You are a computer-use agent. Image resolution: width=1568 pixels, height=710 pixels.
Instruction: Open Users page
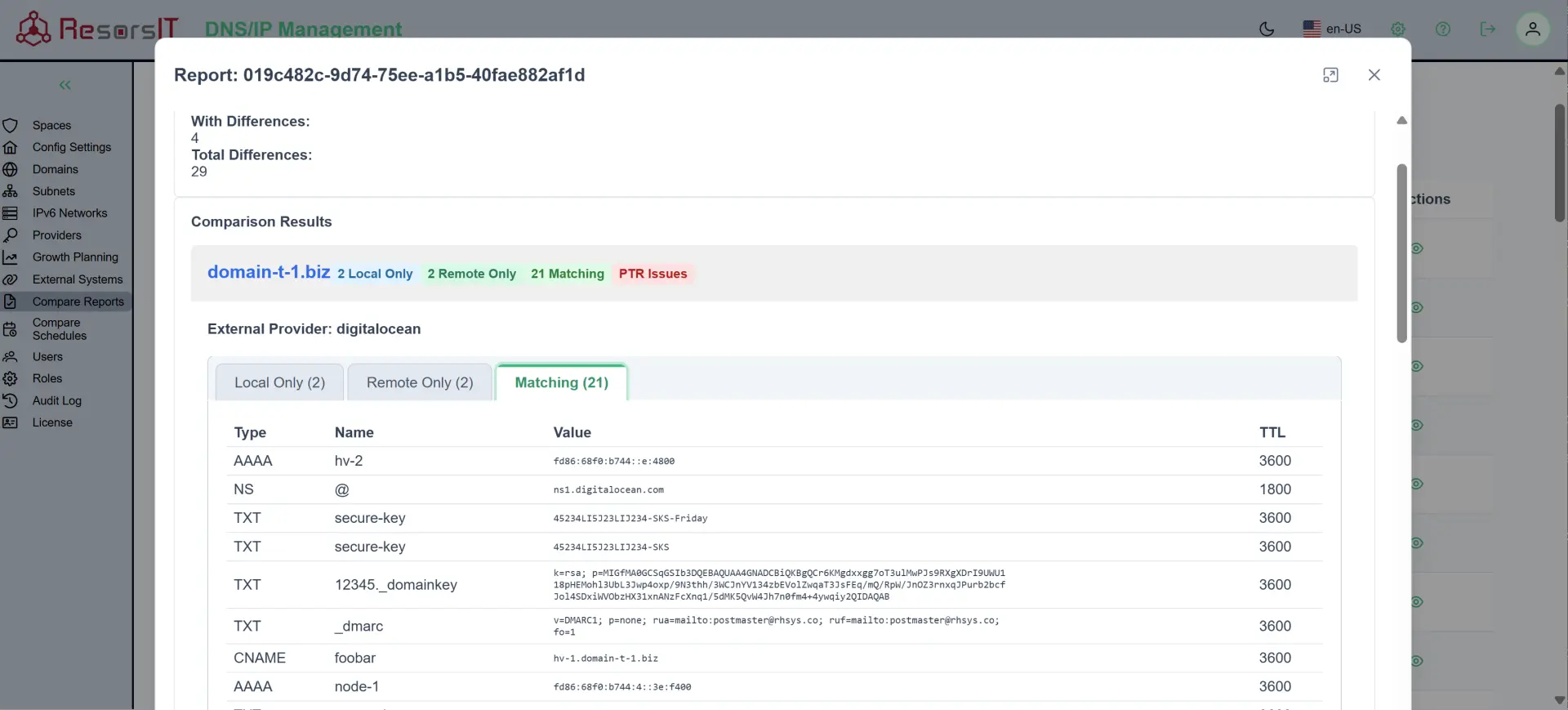(47, 357)
